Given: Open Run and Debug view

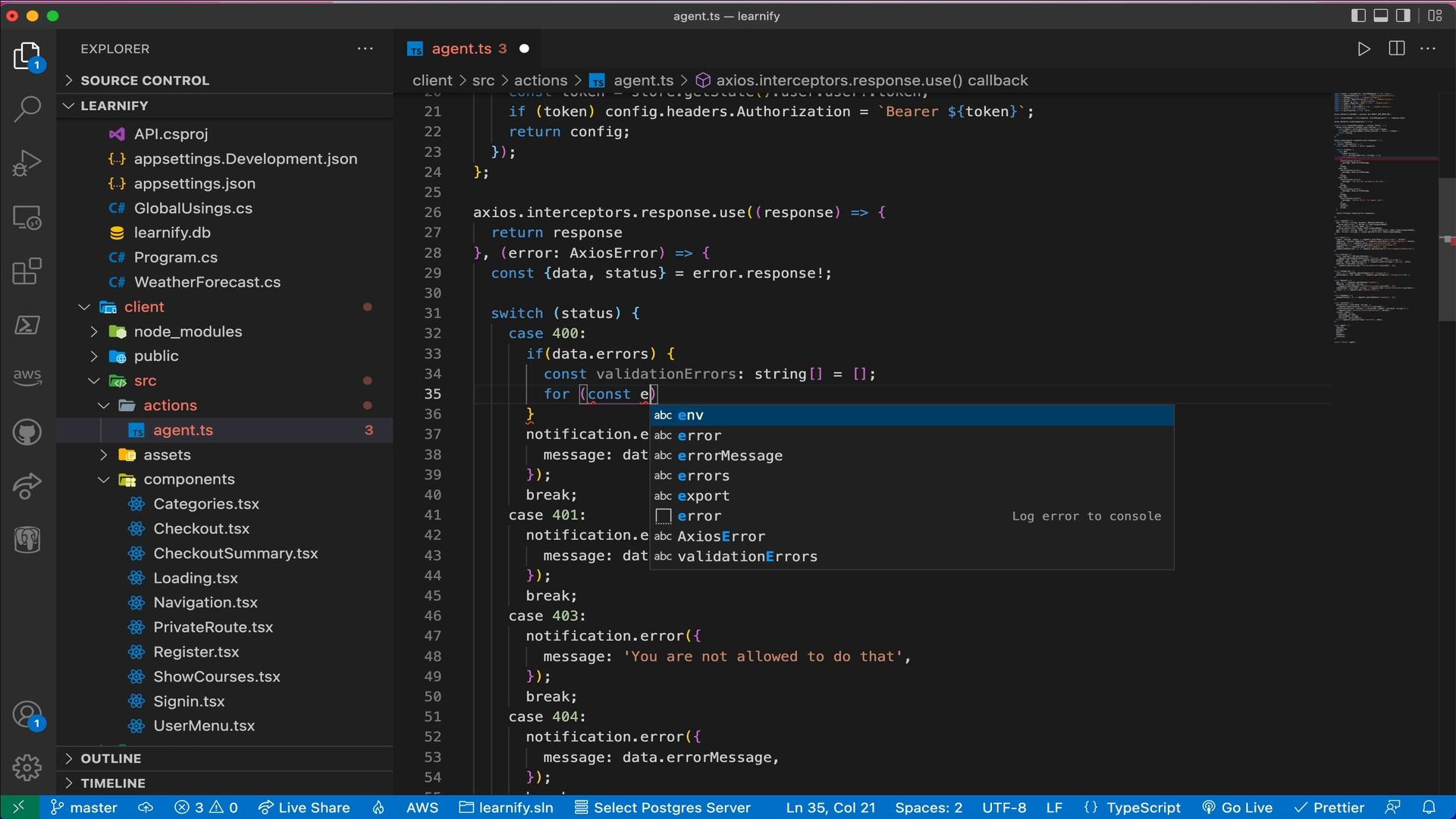Looking at the screenshot, I should pos(27,163).
